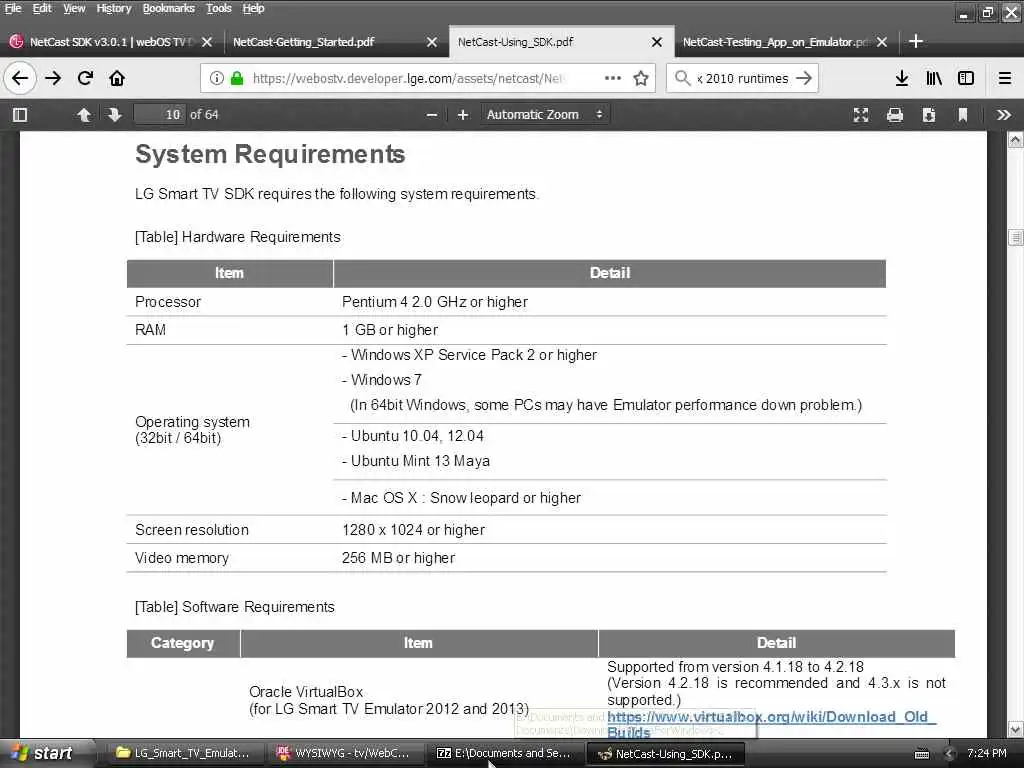Viewport: 1024px width, 768px height.
Task: Click the vertical scrollbar thumb
Action: (x=1015, y=238)
